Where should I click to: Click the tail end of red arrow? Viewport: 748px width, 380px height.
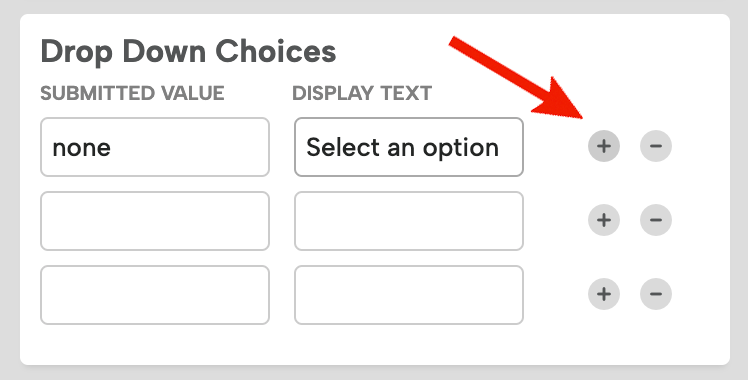[x=454, y=42]
